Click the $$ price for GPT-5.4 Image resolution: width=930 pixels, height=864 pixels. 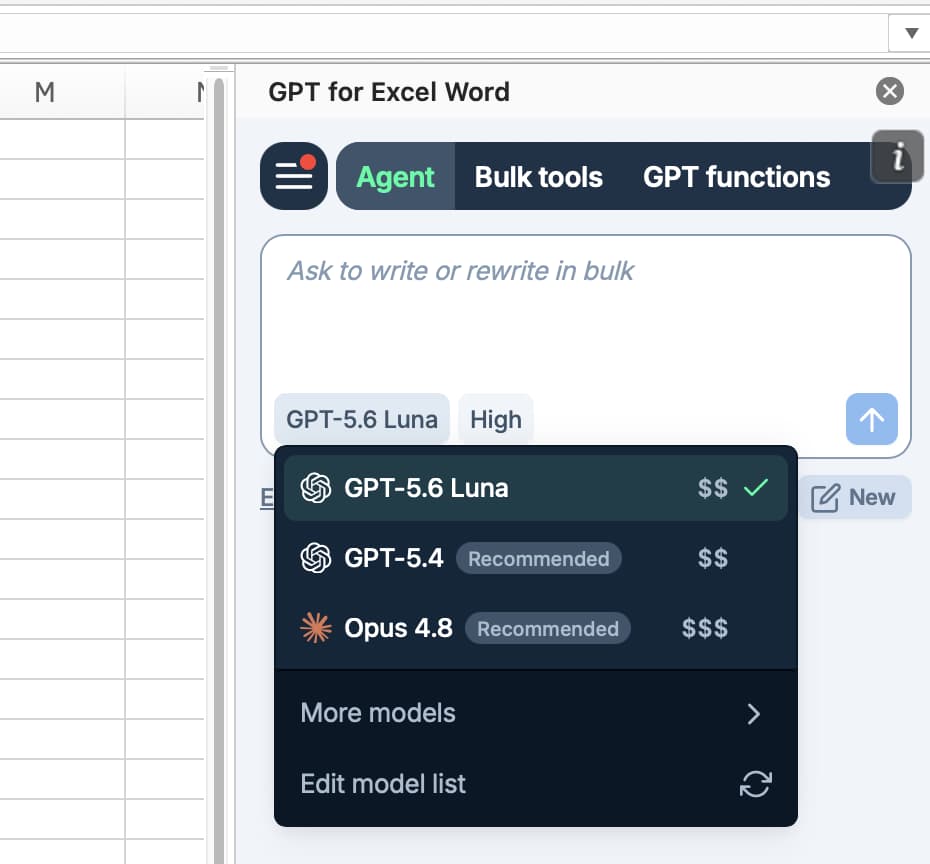click(x=712, y=558)
